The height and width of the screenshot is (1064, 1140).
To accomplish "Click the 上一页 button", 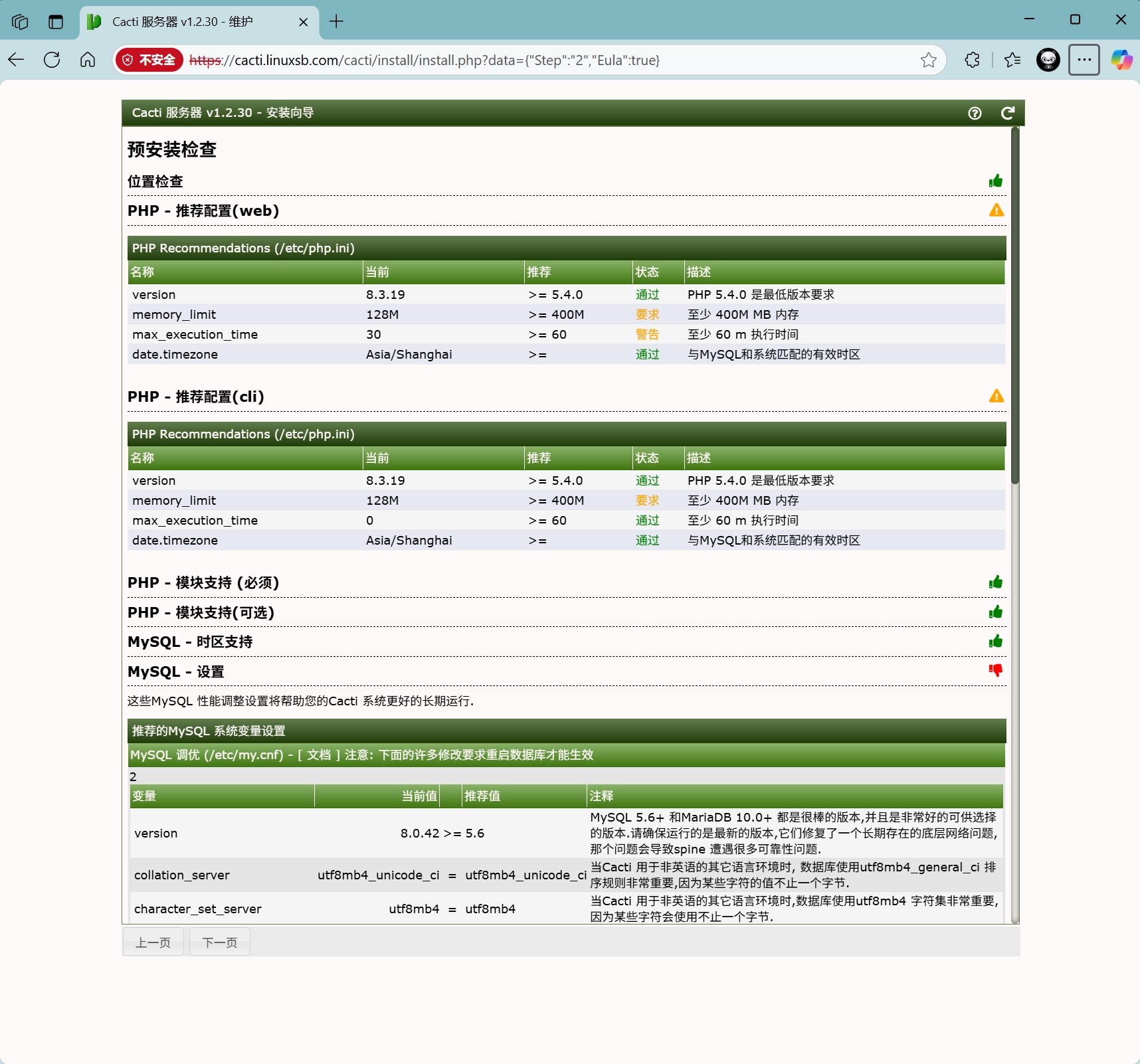I will [153, 942].
